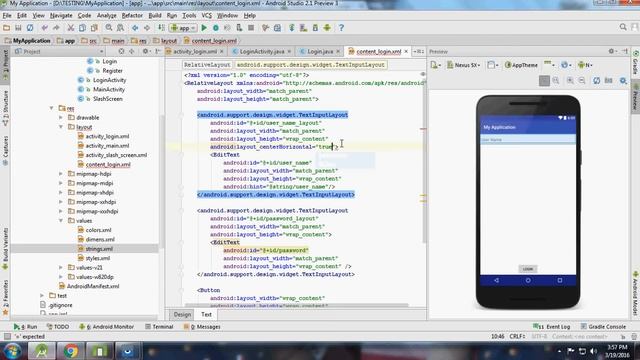Toggle the Captures tool window button
The width and height of the screenshot is (640, 360).
pos(5,150)
